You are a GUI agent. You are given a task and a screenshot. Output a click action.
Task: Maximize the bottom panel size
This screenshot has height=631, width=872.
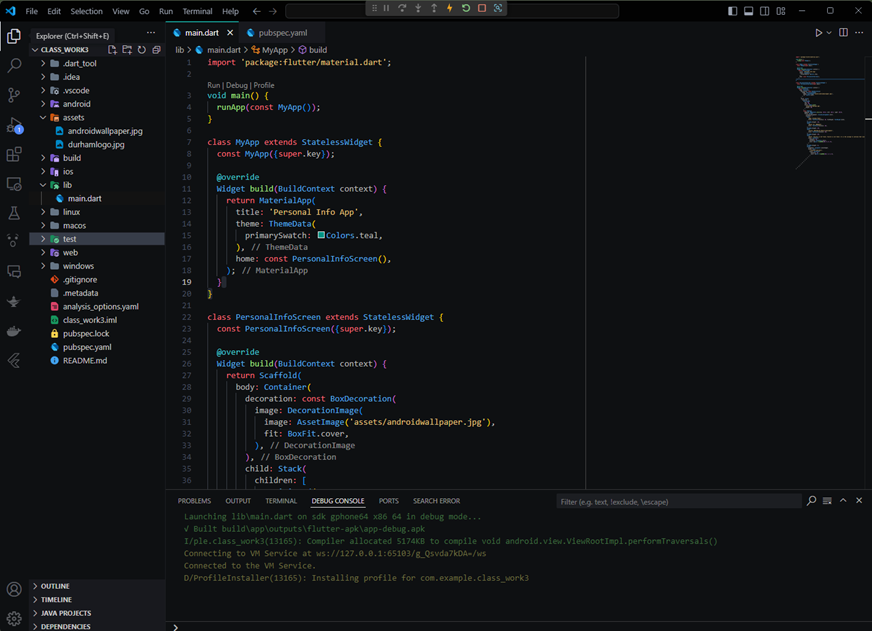click(x=843, y=500)
